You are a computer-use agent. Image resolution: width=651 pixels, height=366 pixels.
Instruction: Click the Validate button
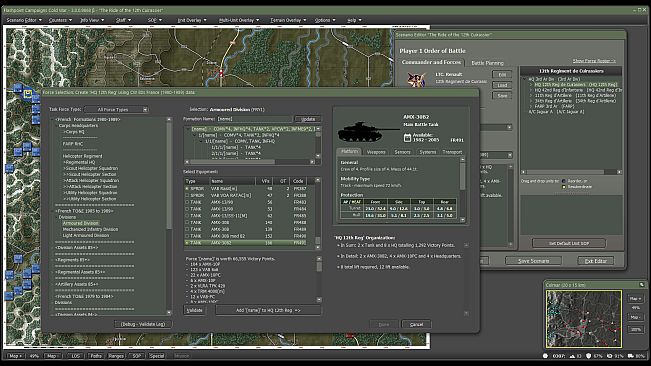click(194, 310)
